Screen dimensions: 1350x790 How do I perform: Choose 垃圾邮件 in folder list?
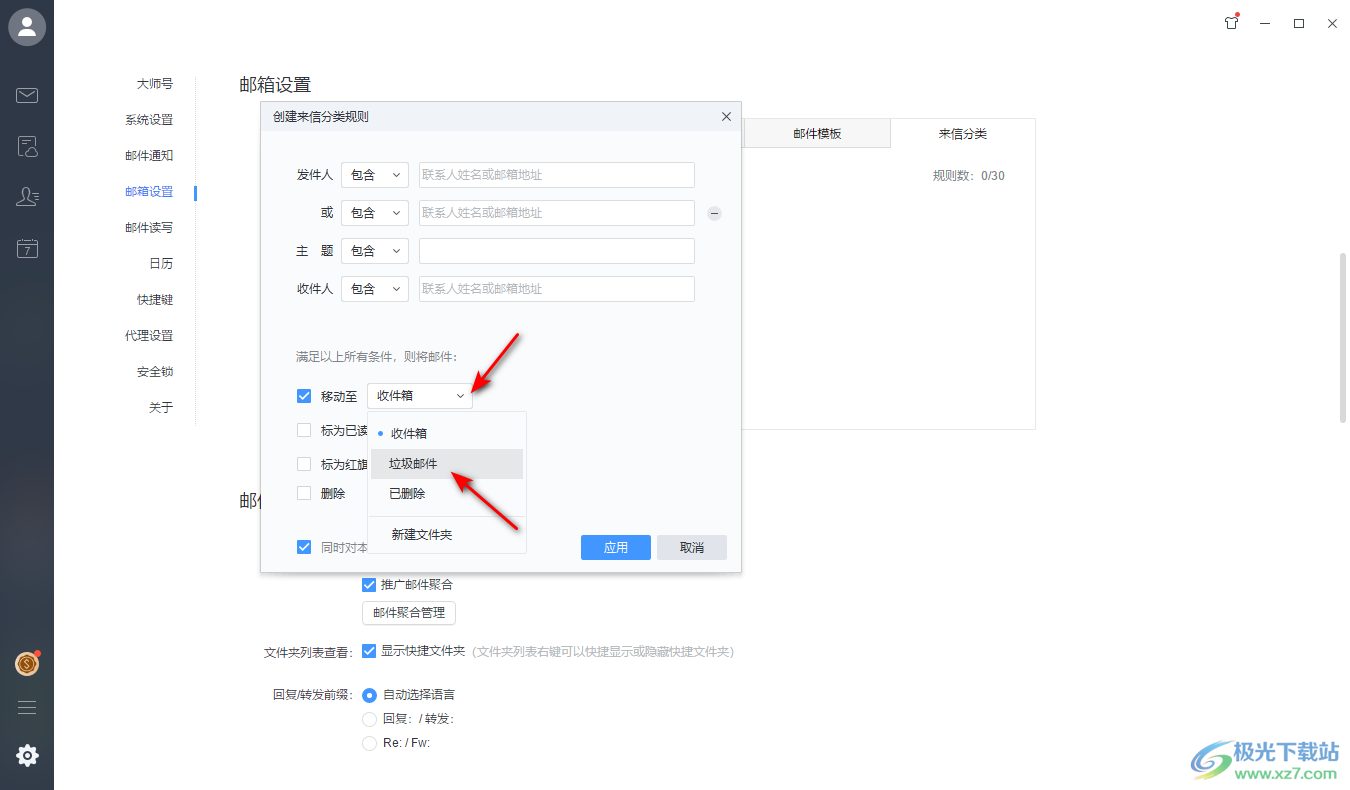[446, 464]
